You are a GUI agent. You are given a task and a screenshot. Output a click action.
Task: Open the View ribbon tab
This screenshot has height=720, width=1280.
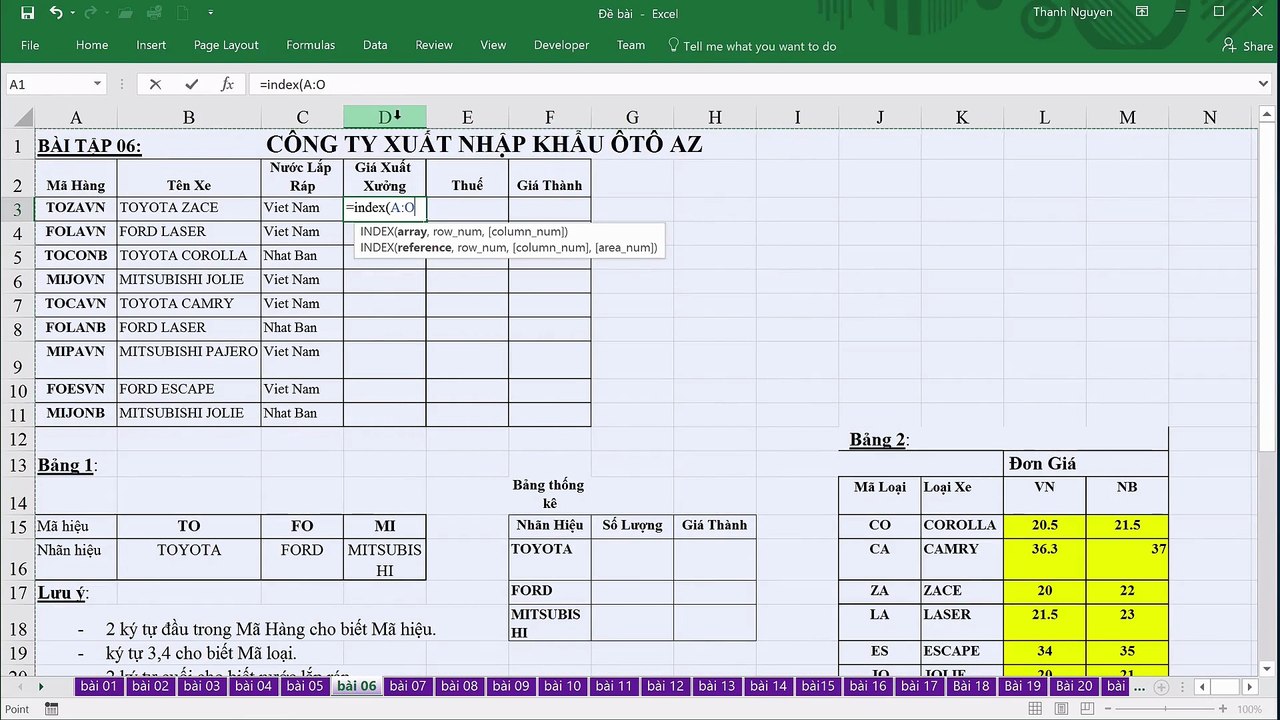click(493, 45)
